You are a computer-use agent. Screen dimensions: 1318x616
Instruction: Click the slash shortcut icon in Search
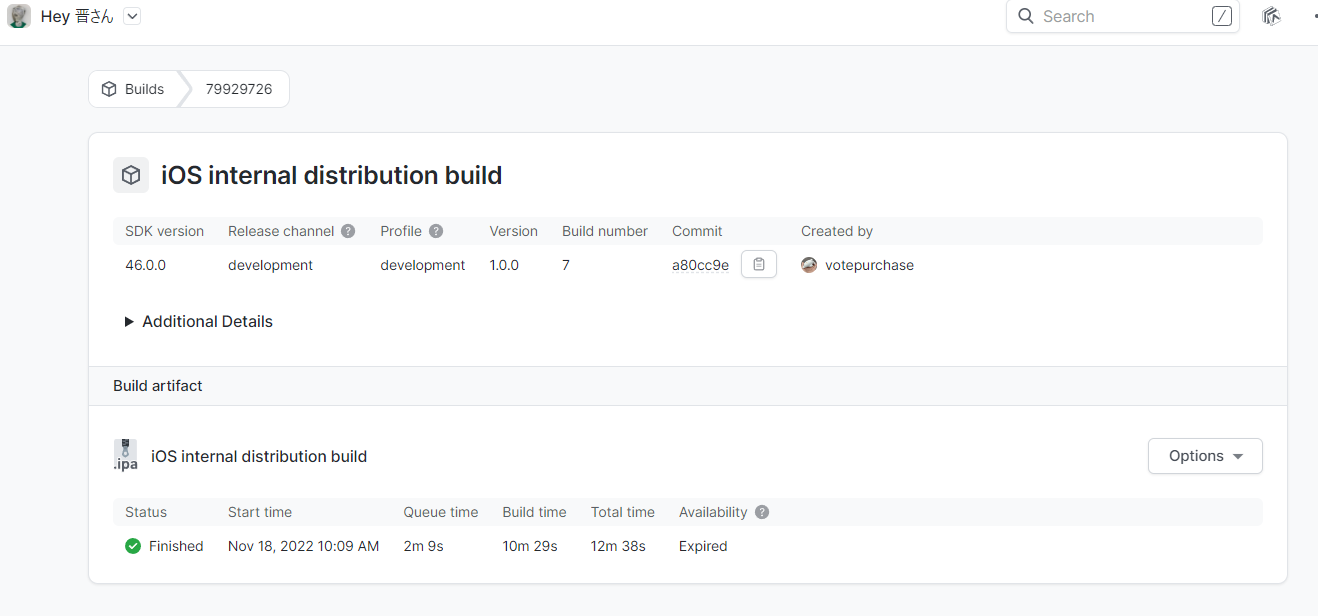coord(1221,16)
